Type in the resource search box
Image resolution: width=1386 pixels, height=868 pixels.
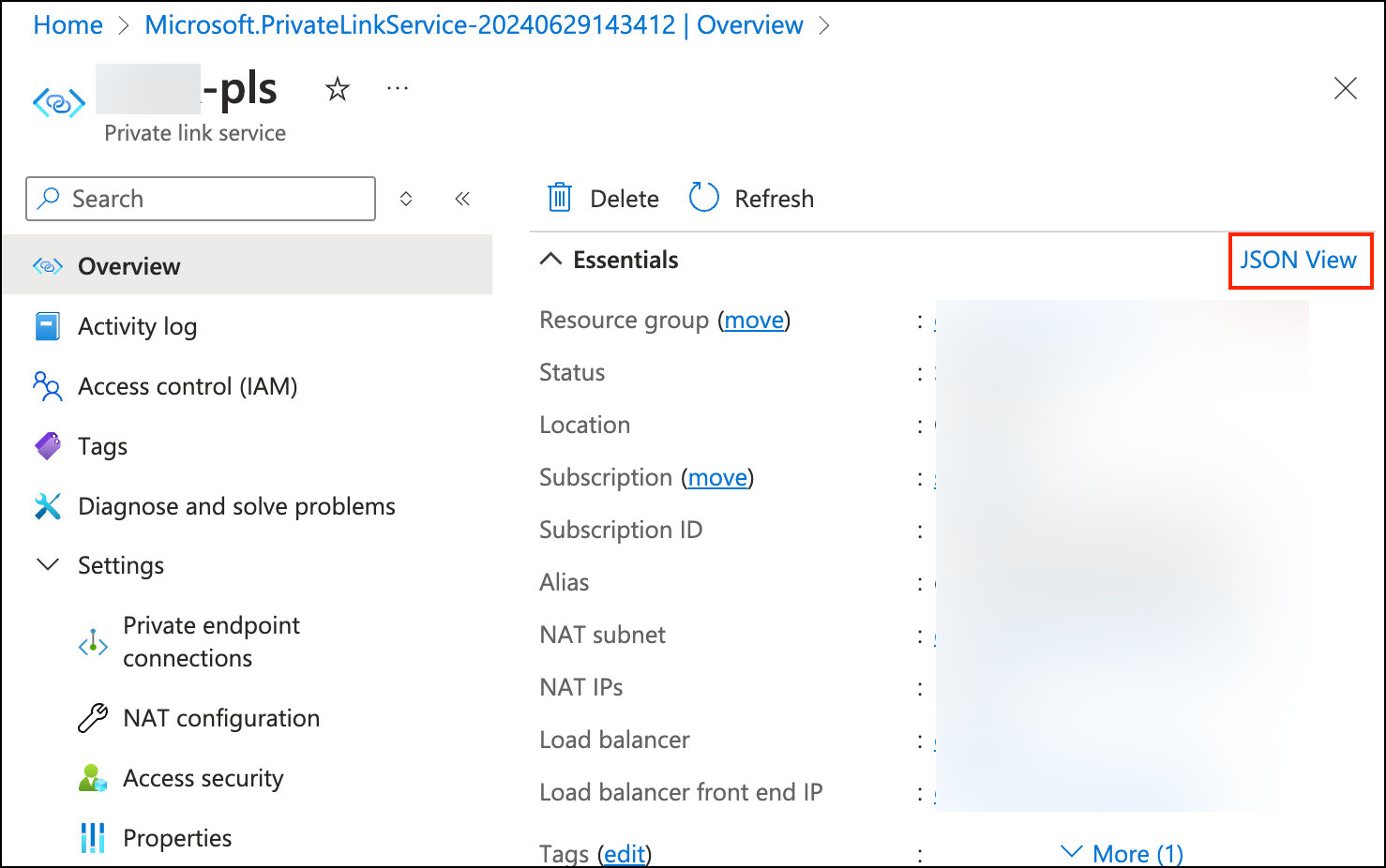(x=200, y=198)
